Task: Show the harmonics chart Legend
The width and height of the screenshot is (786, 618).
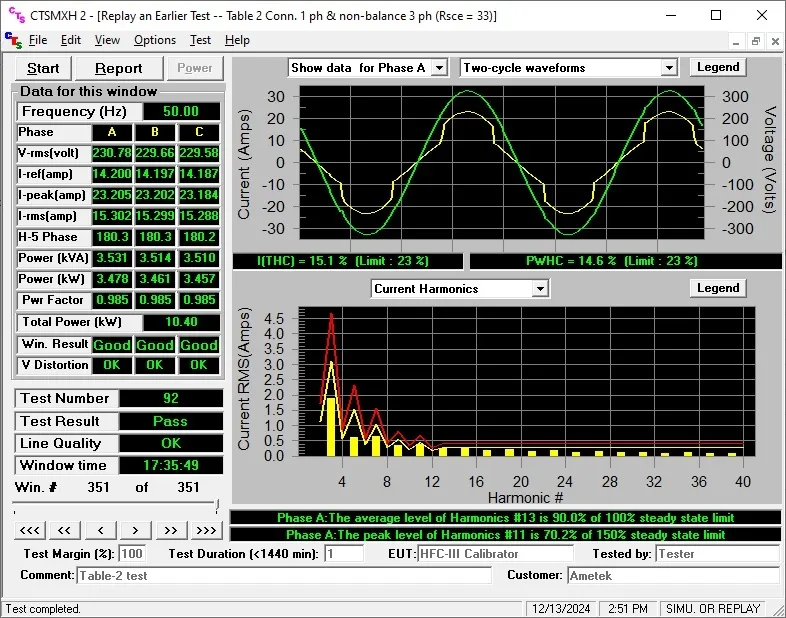Action: click(x=718, y=288)
